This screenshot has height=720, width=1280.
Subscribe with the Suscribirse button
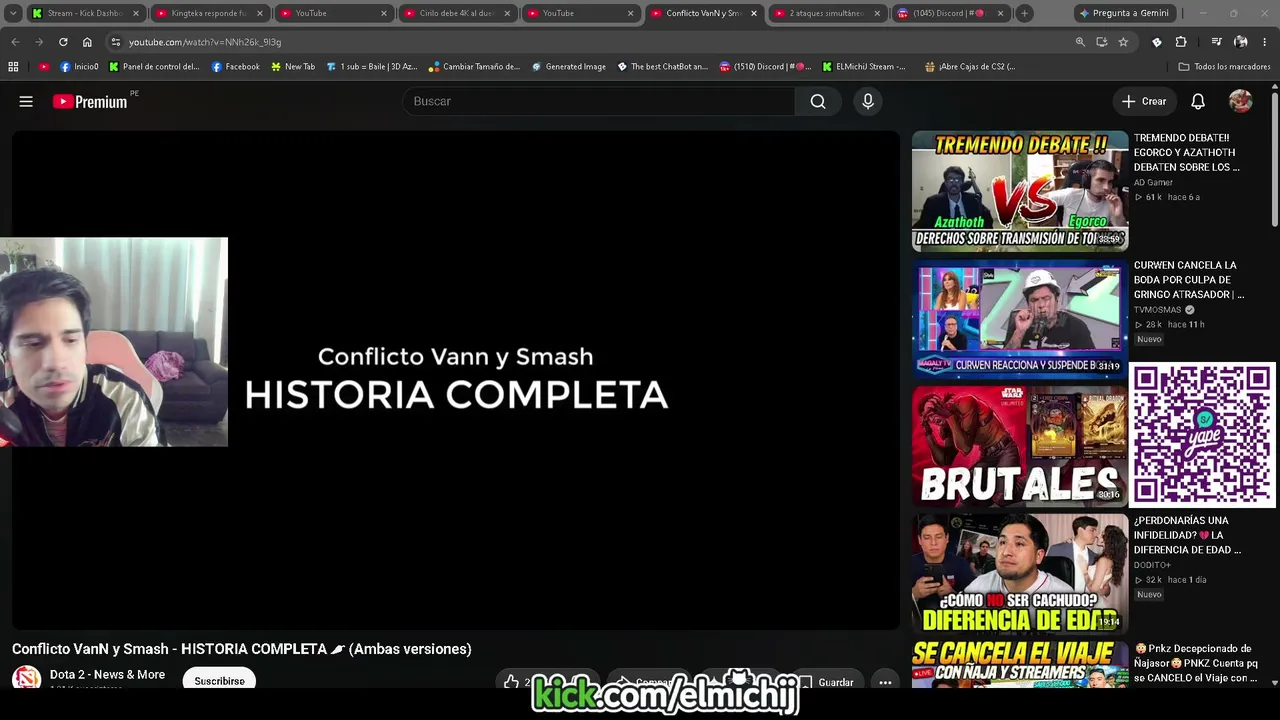click(x=219, y=680)
